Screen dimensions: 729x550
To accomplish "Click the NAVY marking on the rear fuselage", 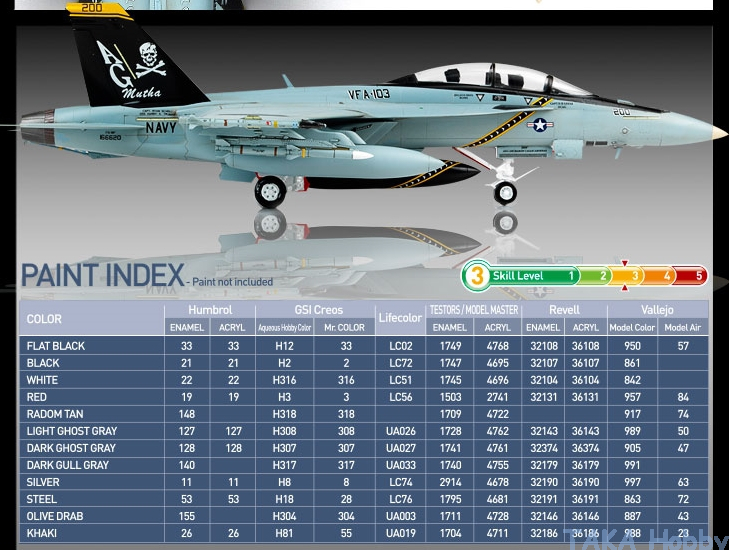I will click(x=160, y=128).
